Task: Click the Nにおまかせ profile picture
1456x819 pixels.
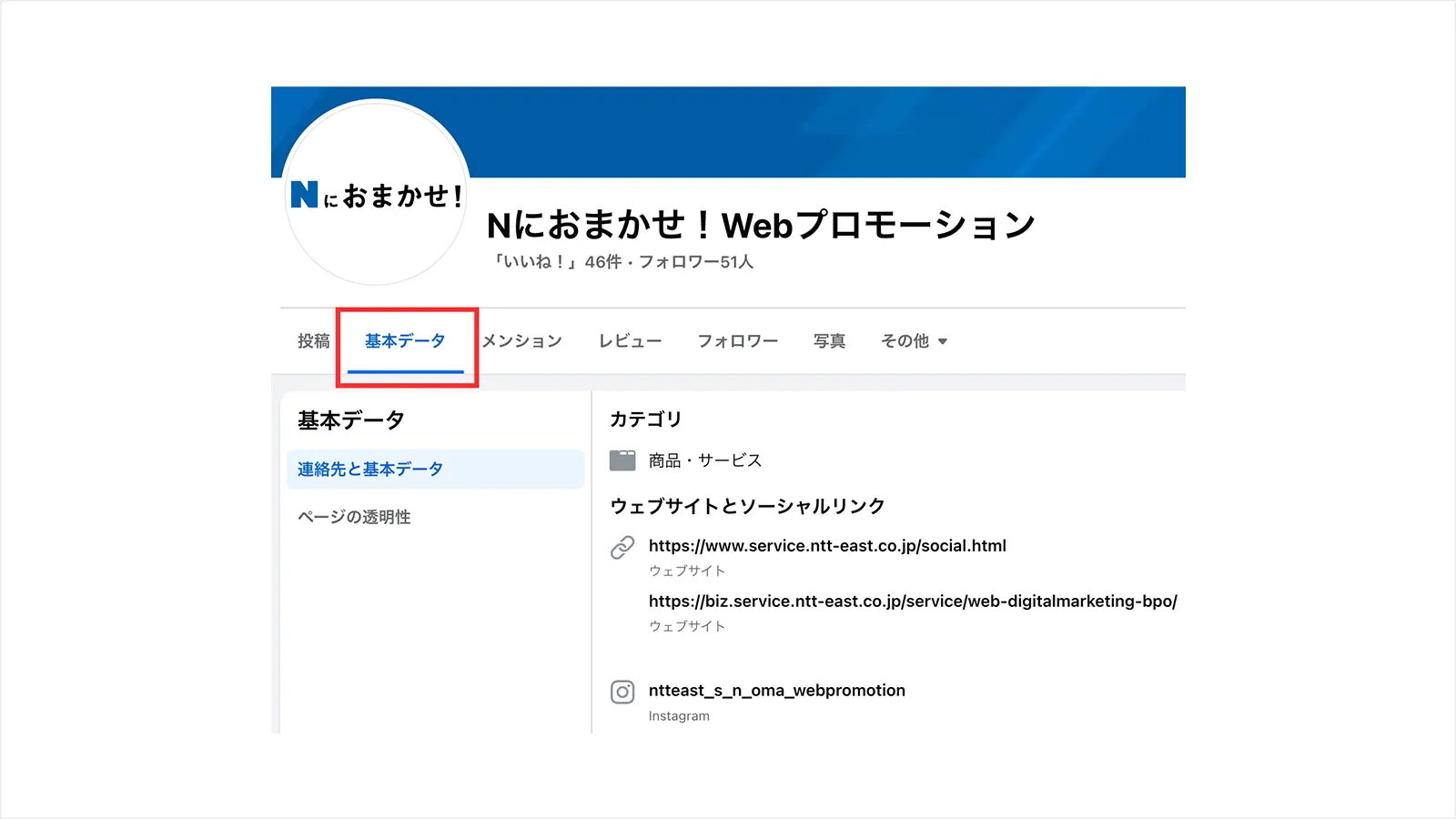Action: 376,193
